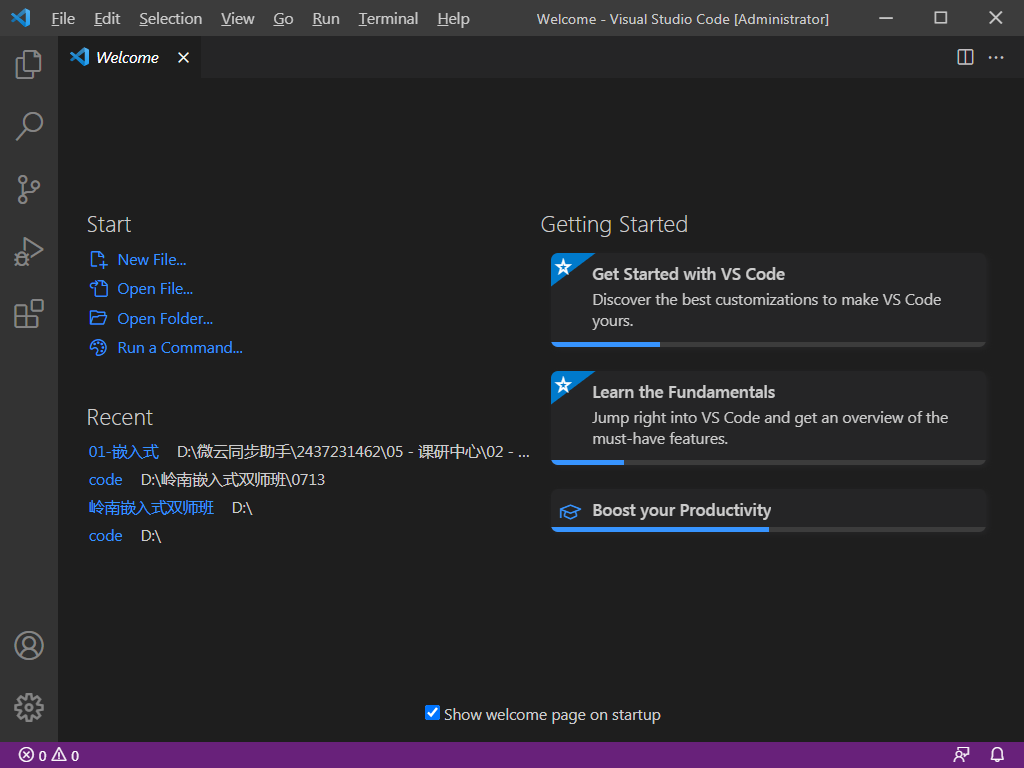Click the graduation cap icon on Boost Productivity
1024x768 pixels.
tap(570, 511)
